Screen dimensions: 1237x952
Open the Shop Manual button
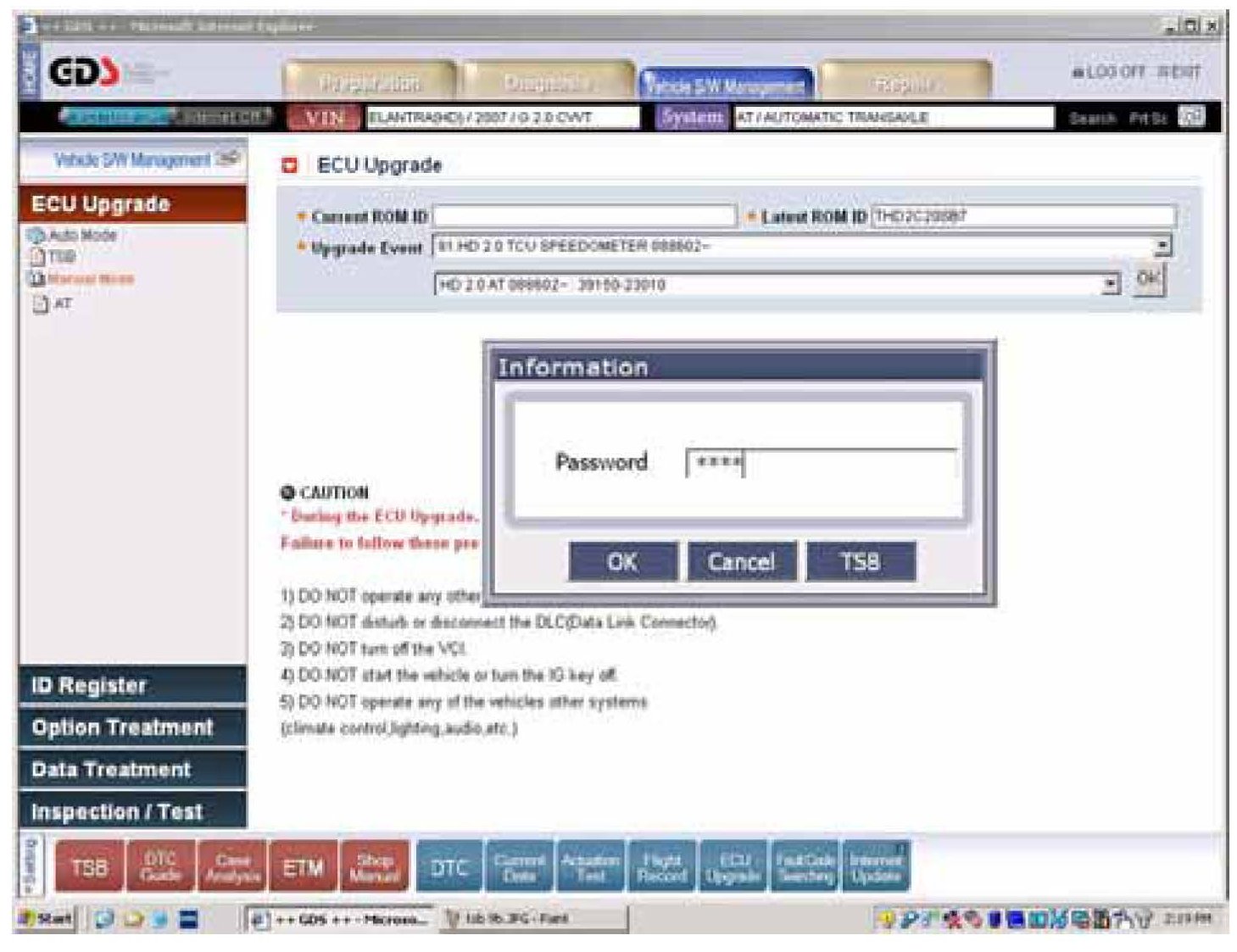pyautogui.click(x=374, y=867)
